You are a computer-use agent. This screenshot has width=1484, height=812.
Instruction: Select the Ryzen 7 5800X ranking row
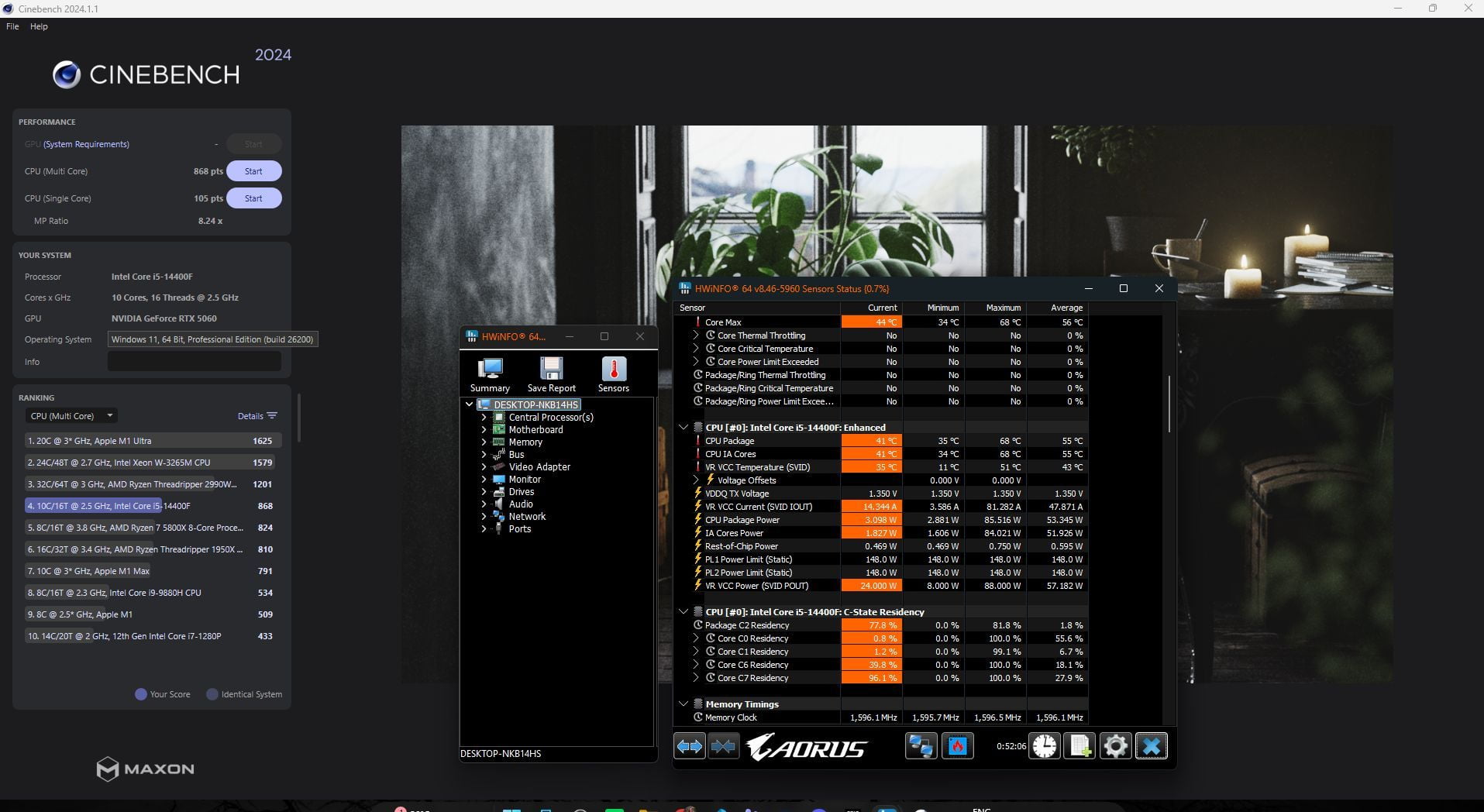152,528
